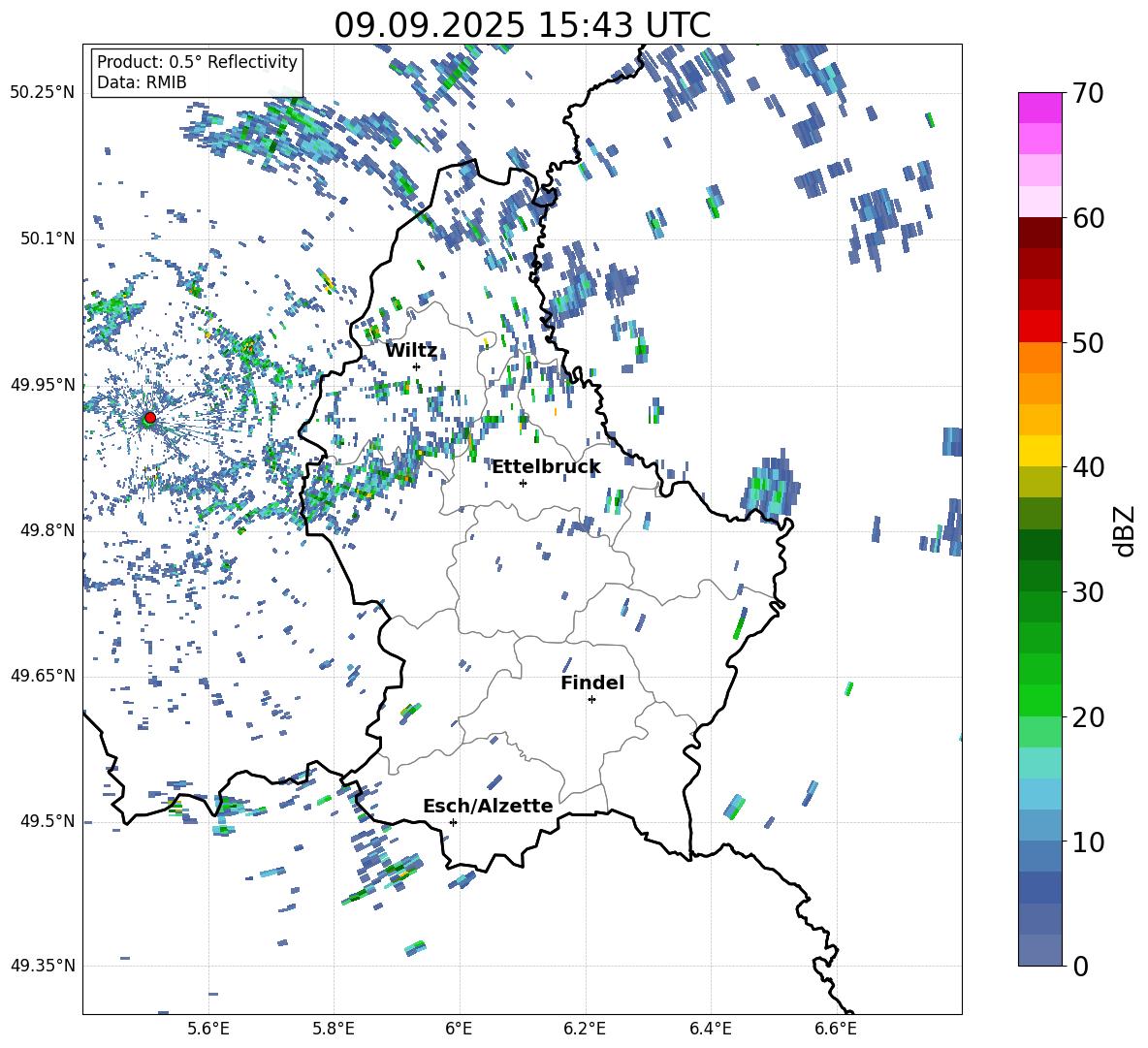Click the 60 tick on the colorbar
This screenshot has width=1148, height=1048.
[x=1087, y=218]
